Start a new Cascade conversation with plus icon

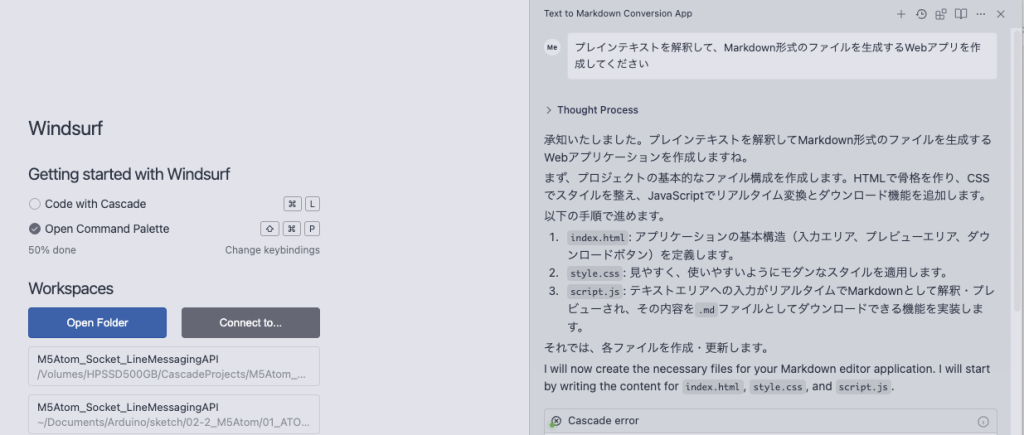[x=901, y=14]
